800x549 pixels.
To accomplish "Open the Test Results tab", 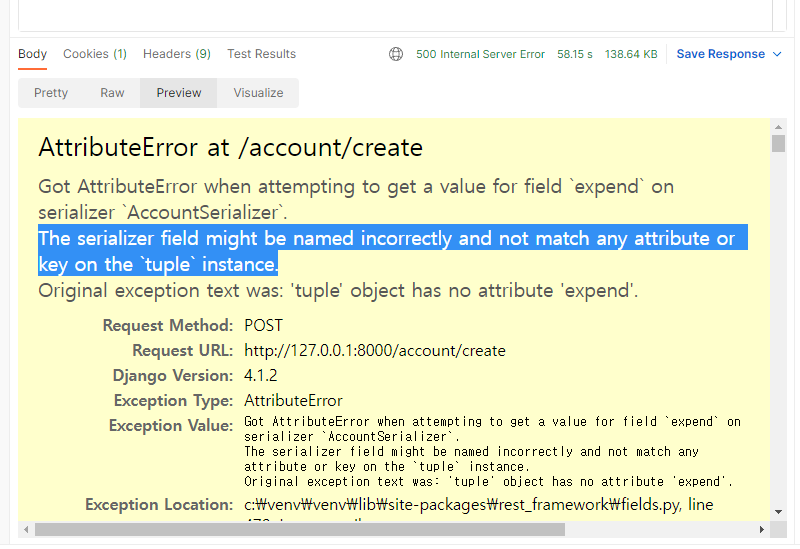I will [x=261, y=54].
